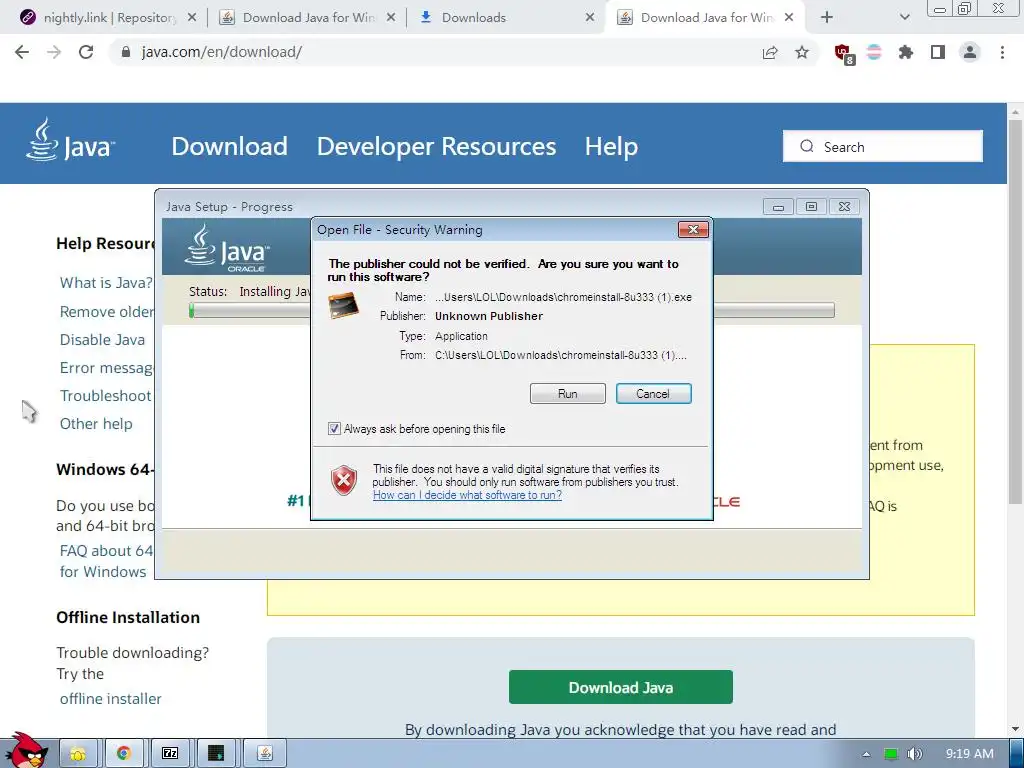Click the application file icon in the warning dialog
Image resolution: width=1024 pixels, height=768 pixels.
point(344,306)
